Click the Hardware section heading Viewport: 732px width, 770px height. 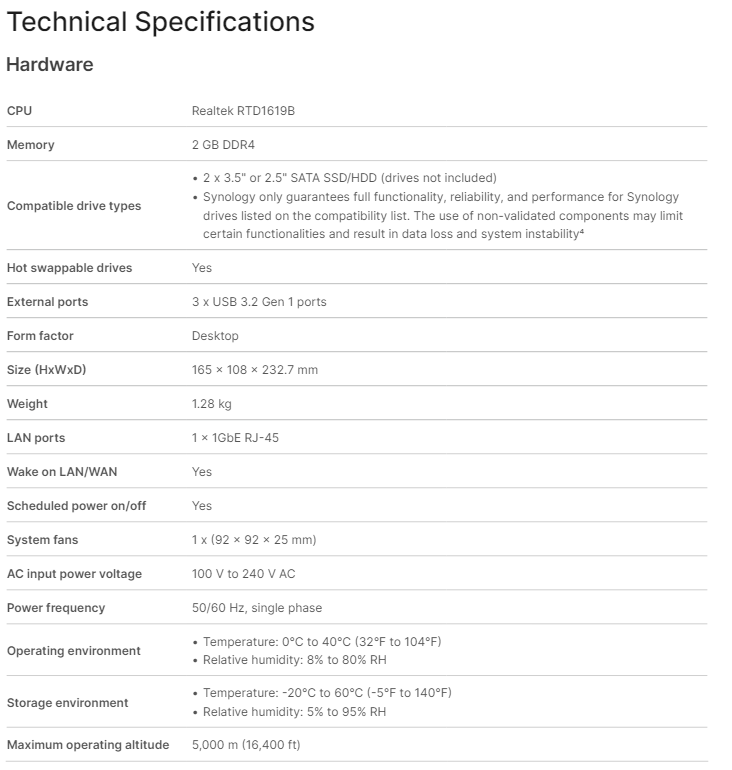(50, 65)
